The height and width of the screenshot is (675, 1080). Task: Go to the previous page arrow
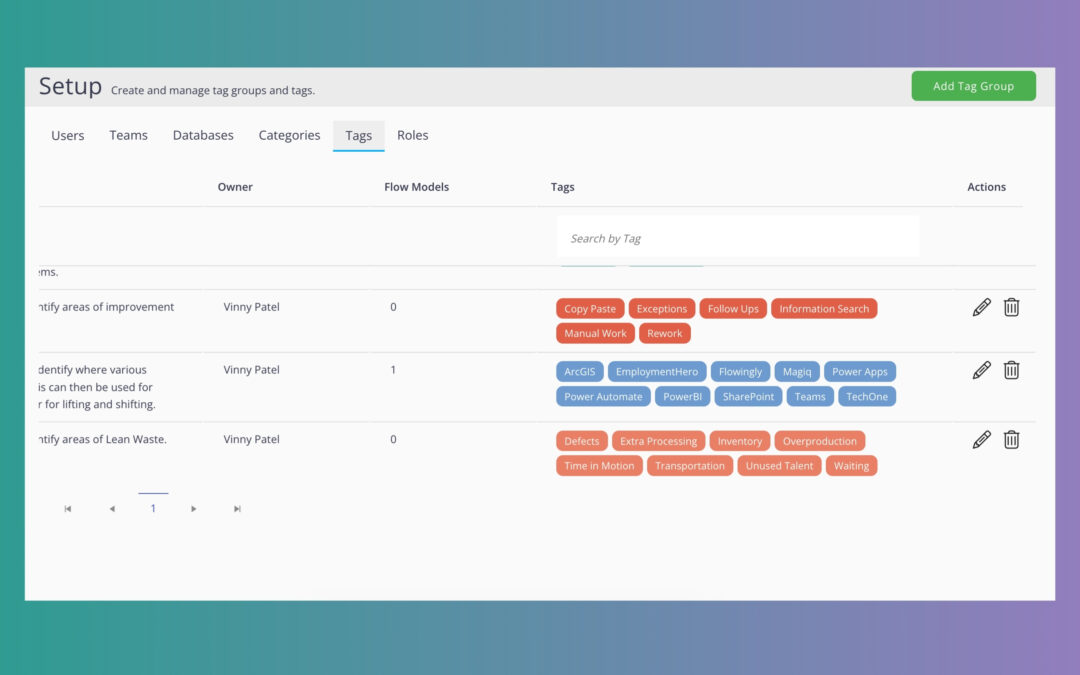pos(112,509)
